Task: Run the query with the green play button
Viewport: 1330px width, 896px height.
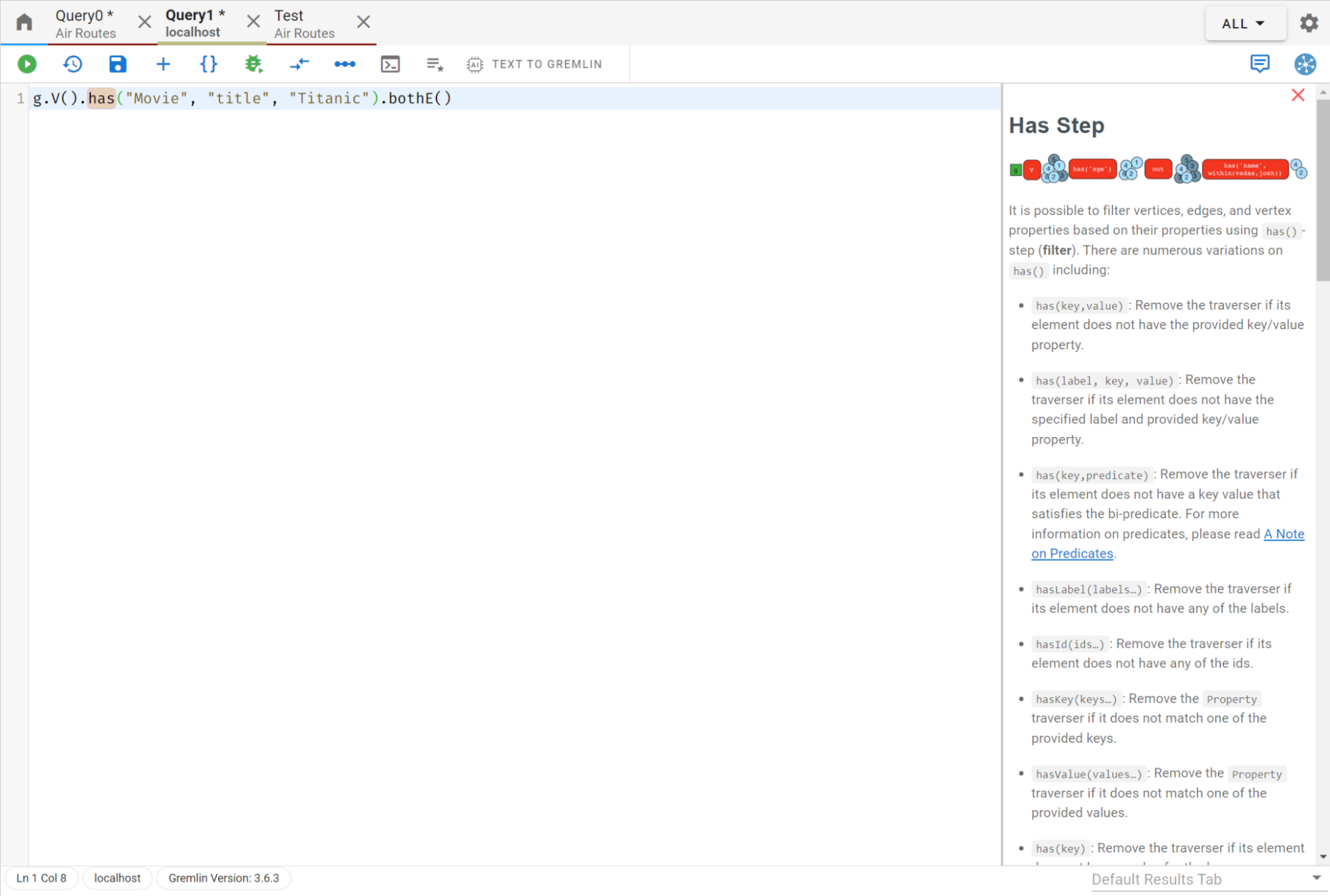Action: point(27,64)
